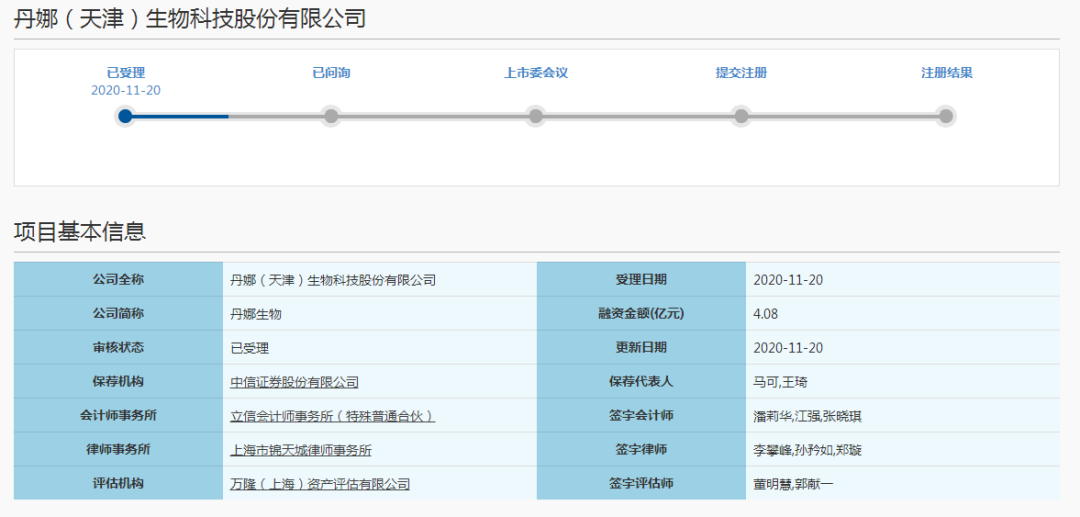
Task: Select the 注册结果 timeline circle
Action: coord(946,116)
